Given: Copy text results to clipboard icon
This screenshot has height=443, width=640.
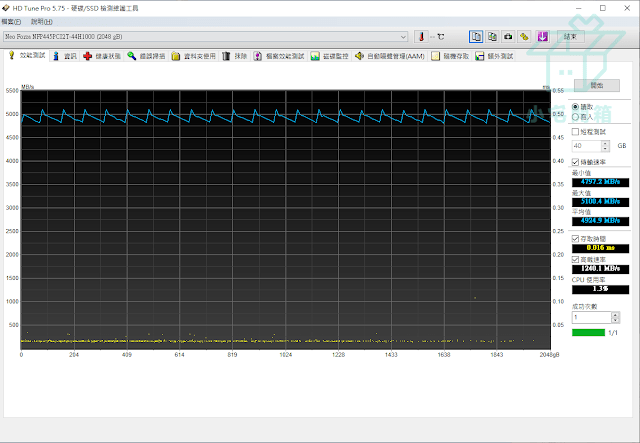Looking at the screenshot, I should pyautogui.click(x=476, y=37).
